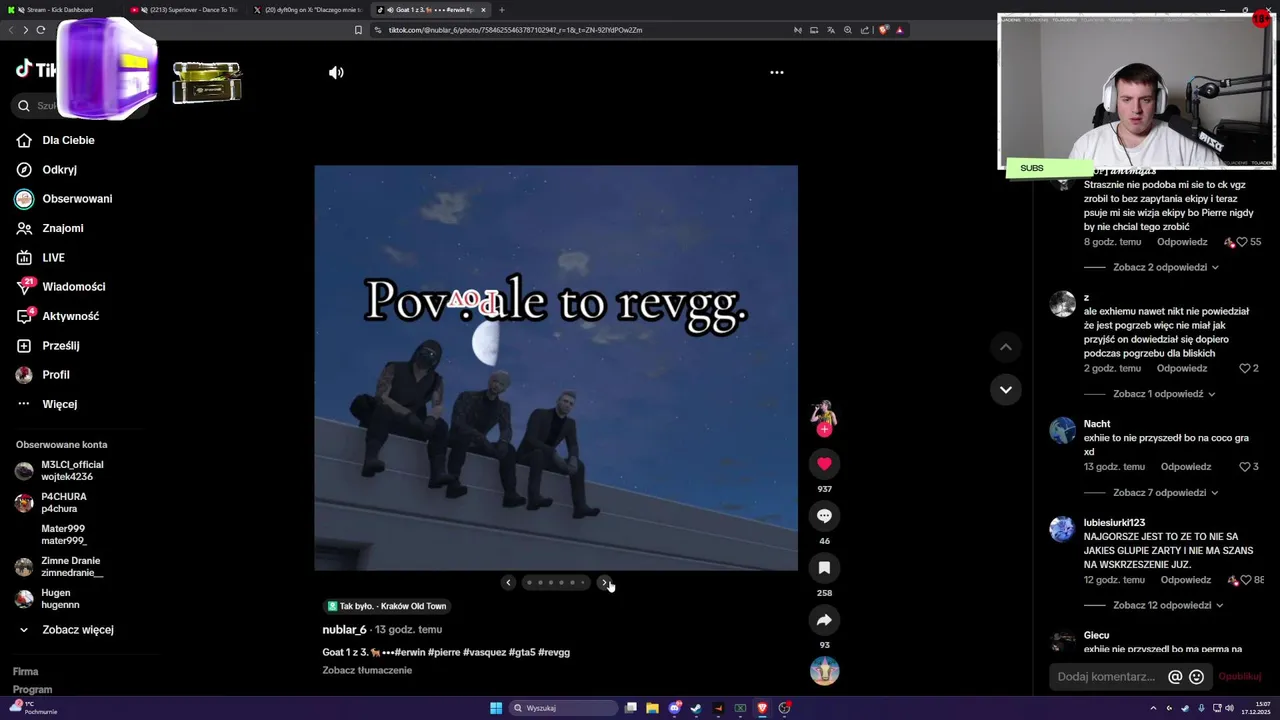Jump to the previous video with the up arrow
Image resolution: width=1280 pixels, height=720 pixels.
[x=1006, y=347]
